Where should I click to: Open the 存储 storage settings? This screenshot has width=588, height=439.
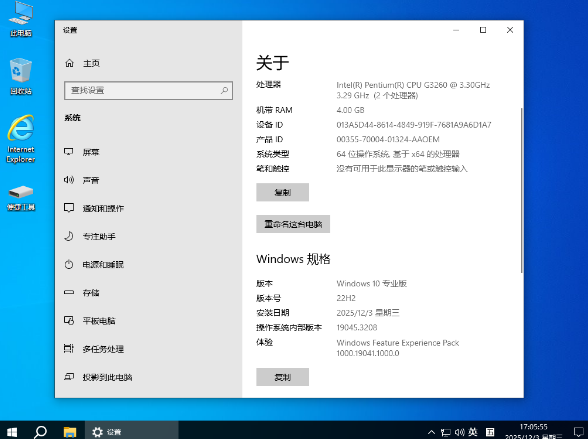click(x=82, y=293)
